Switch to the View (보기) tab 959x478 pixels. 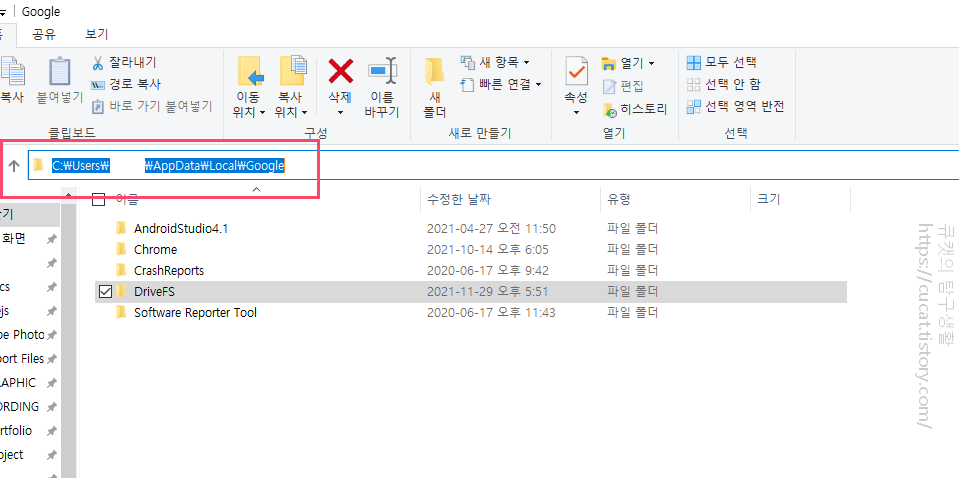click(97, 34)
